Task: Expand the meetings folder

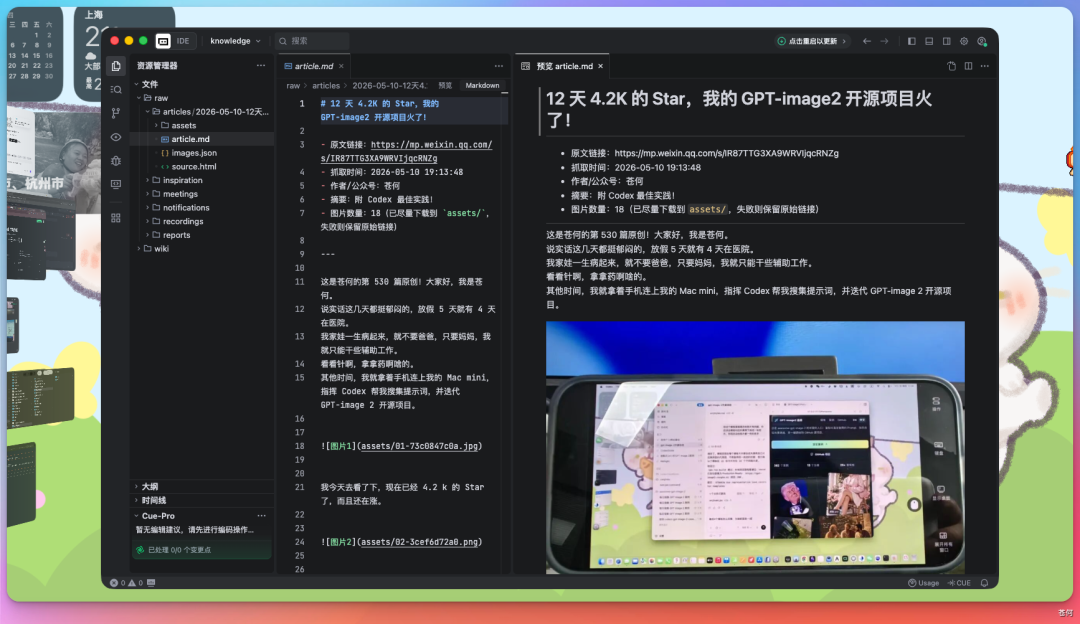Action: [147, 194]
